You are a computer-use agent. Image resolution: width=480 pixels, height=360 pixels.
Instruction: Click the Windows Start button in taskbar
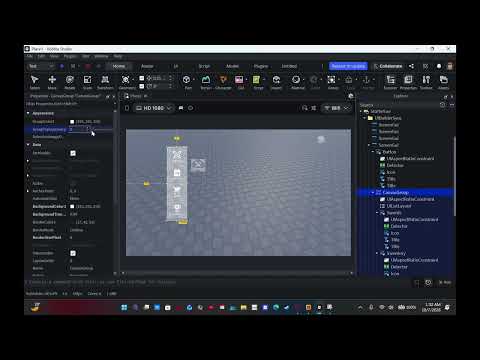click(124, 307)
